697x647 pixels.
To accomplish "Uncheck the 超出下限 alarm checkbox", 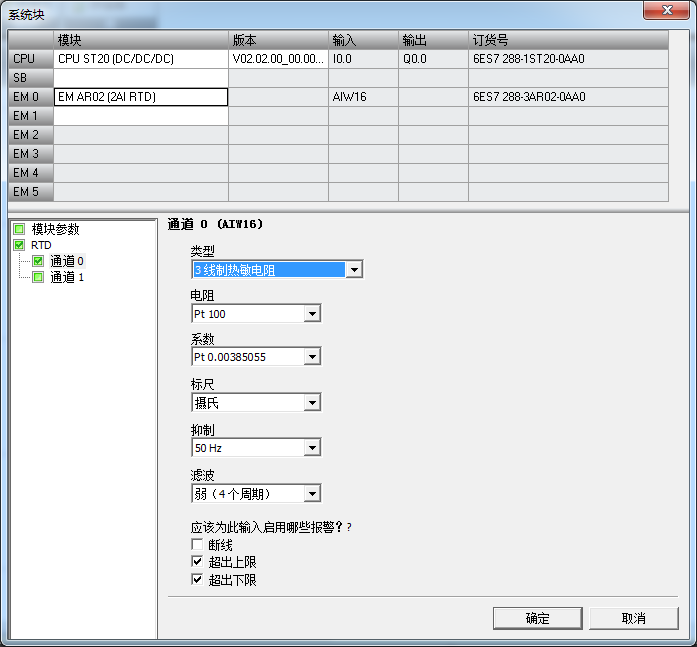I will 197,579.
